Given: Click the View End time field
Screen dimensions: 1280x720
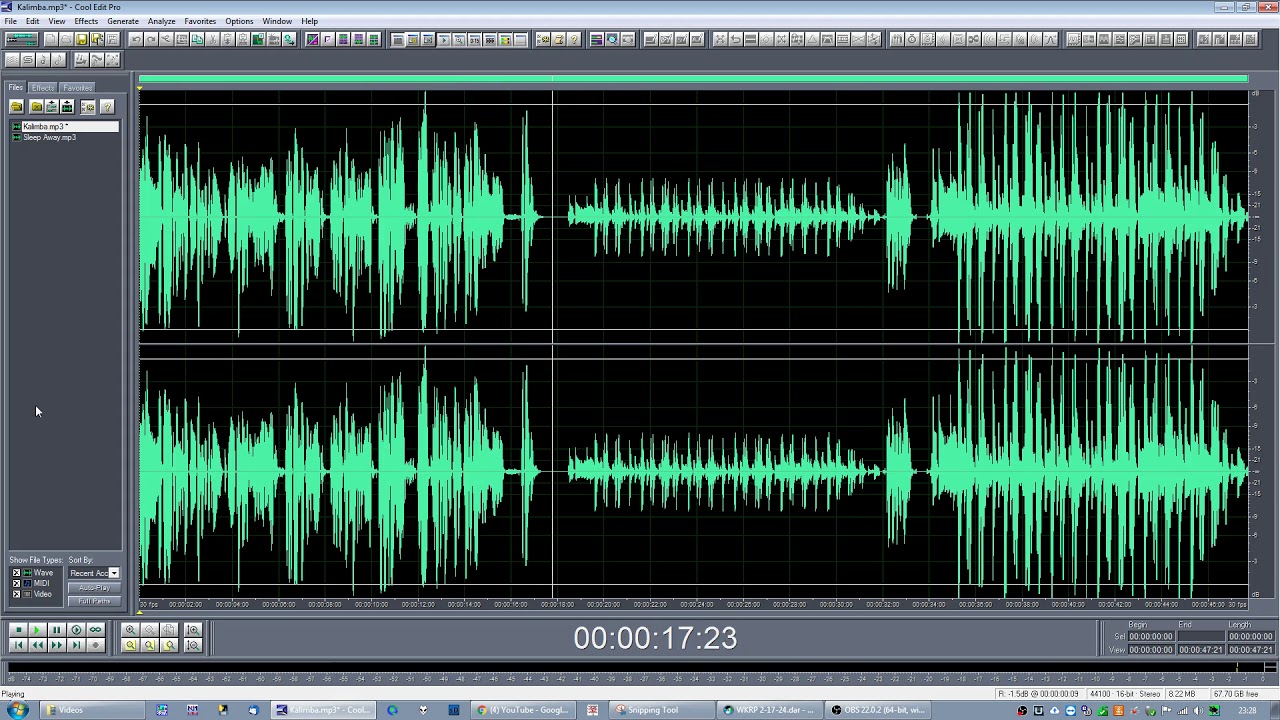Looking at the screenshot, I should pyautogui.click(x=1201, y=649).
